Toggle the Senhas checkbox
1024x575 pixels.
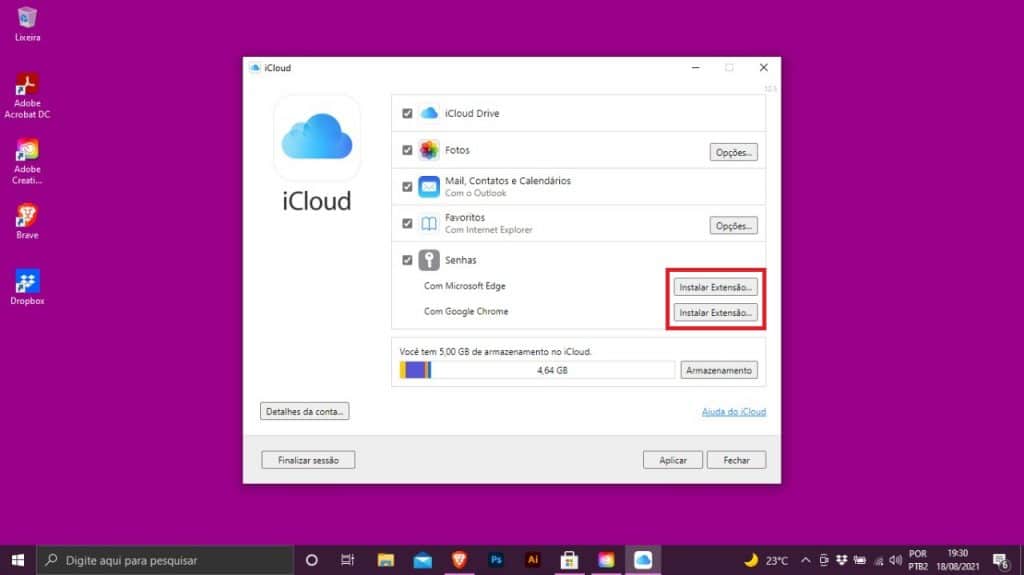coord(408,260)
